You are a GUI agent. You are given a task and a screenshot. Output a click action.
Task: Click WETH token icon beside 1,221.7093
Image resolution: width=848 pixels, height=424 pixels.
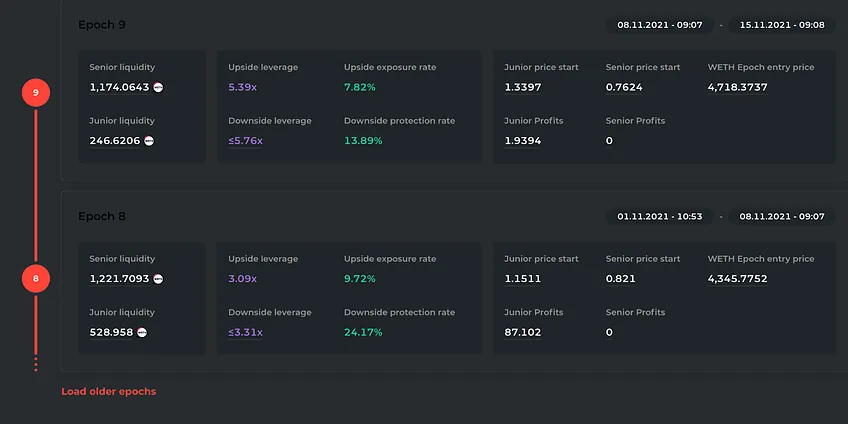click(158, 279)
